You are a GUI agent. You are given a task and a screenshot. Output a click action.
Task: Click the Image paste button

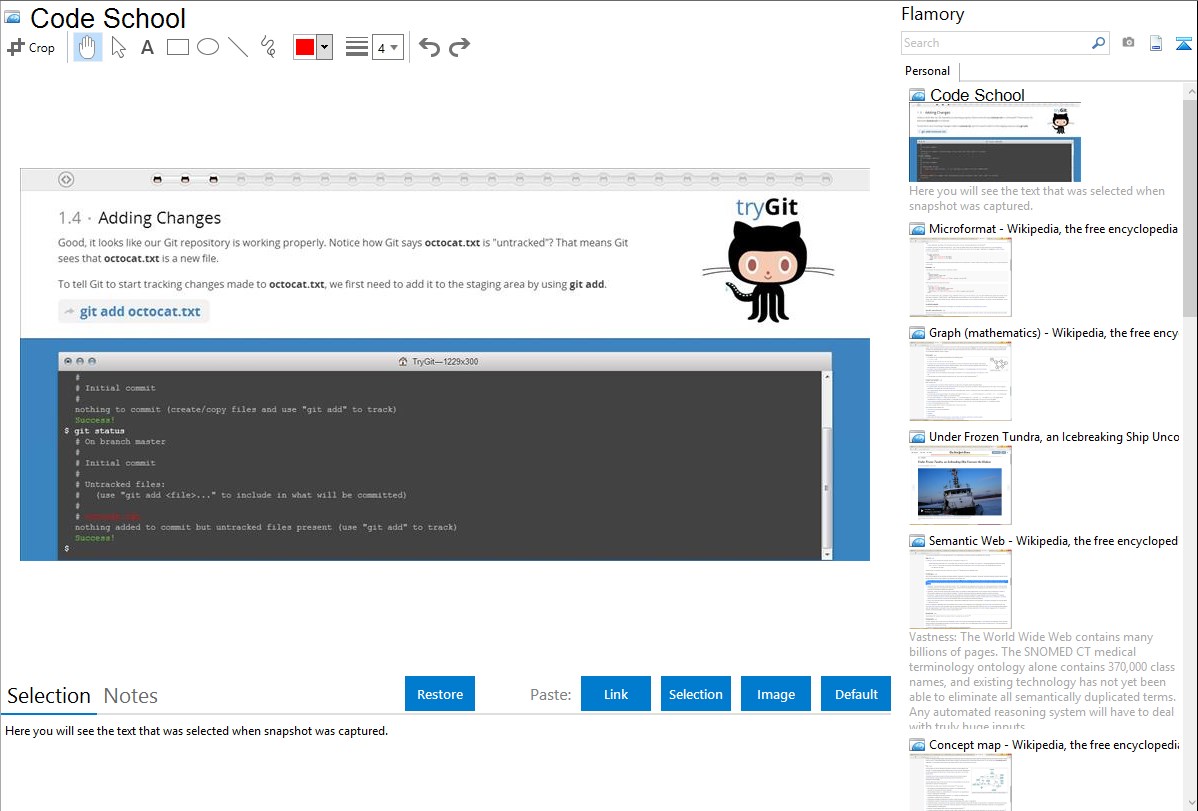point(775,694)
